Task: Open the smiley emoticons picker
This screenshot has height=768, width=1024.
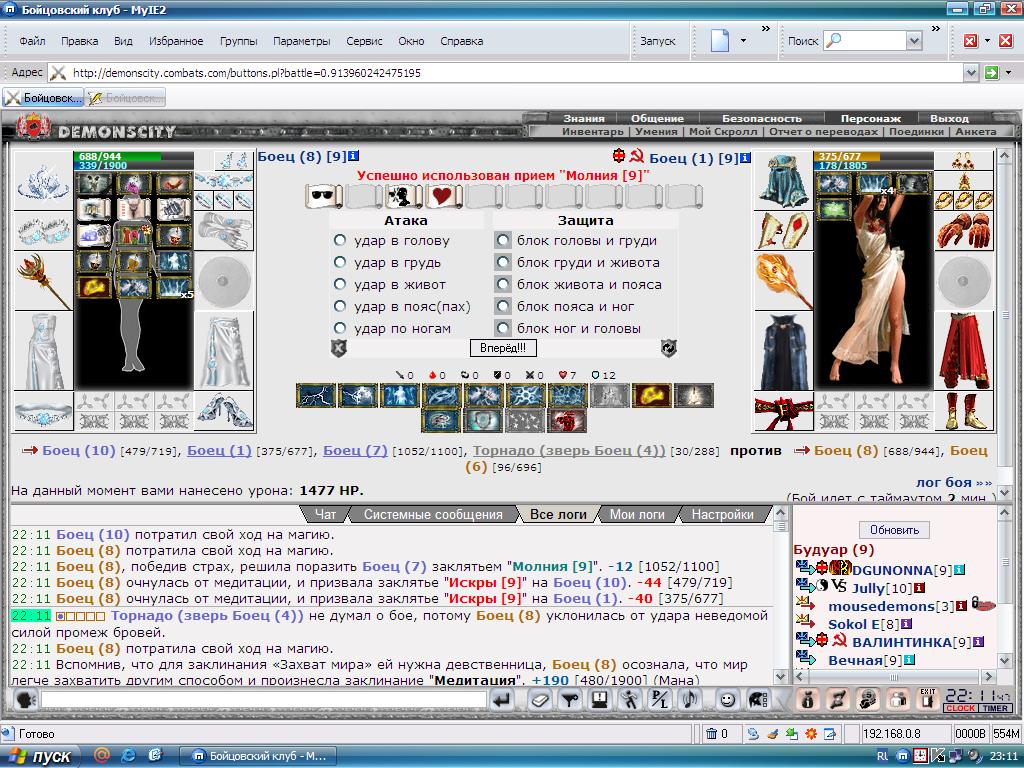Action: pyautogui.click(x=727, y=700)
